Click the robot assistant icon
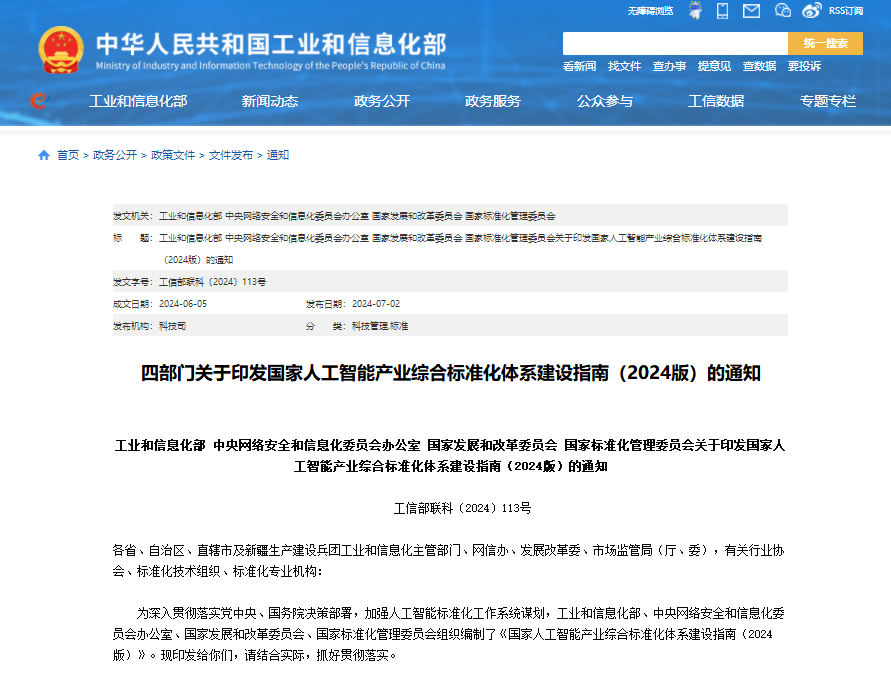891x679 pixels. 695,10
